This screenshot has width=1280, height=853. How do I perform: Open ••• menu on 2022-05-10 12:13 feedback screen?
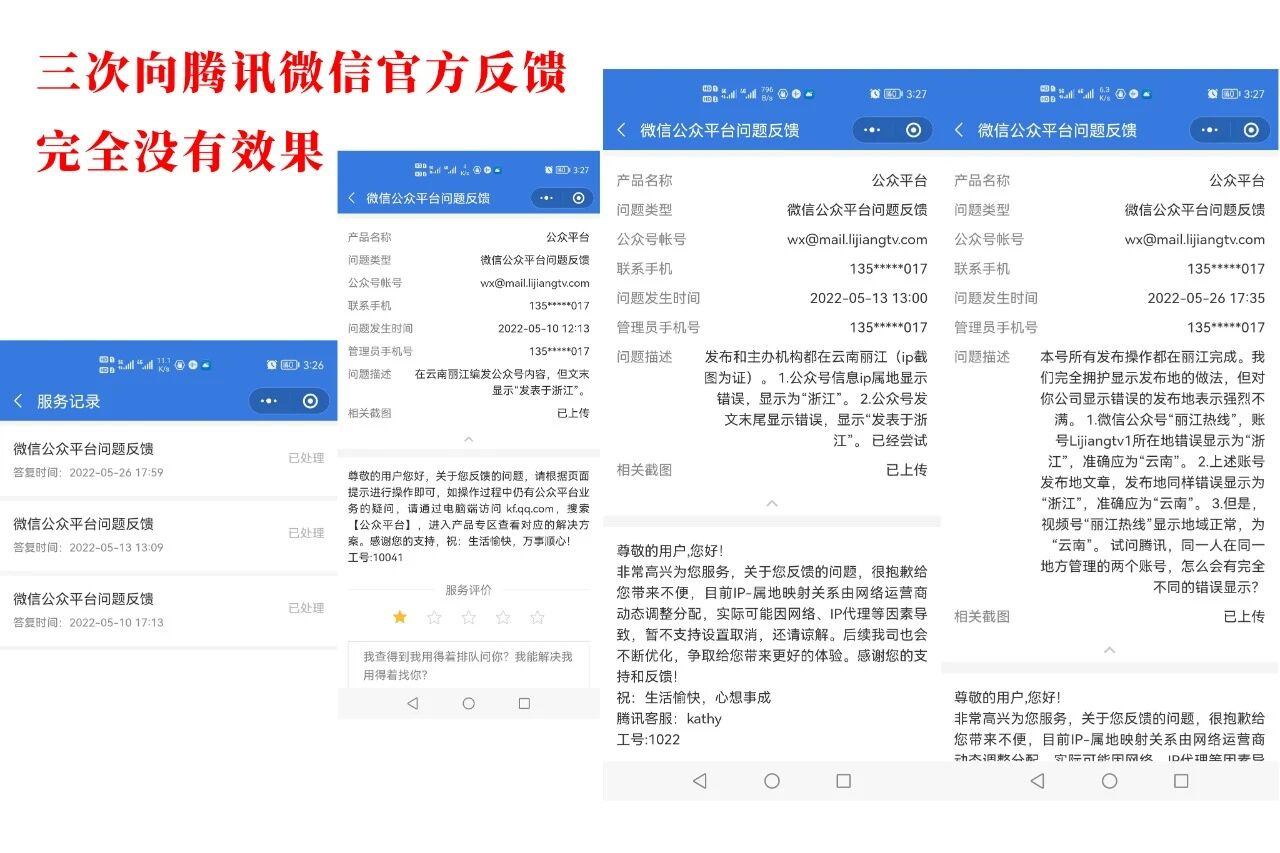tap(546, 198)
